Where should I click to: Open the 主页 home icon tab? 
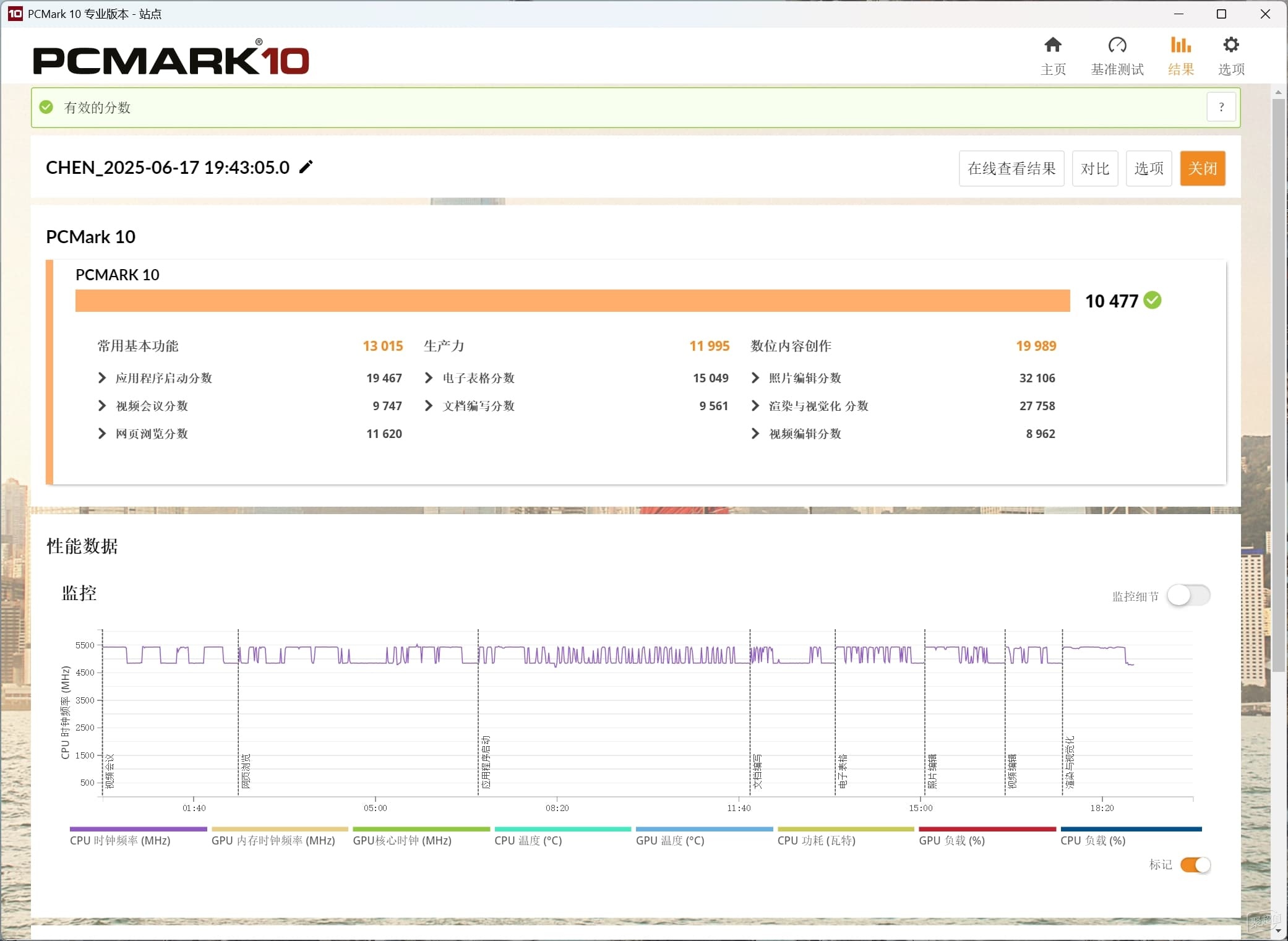pyautogui.click(x=1053, y=56)
